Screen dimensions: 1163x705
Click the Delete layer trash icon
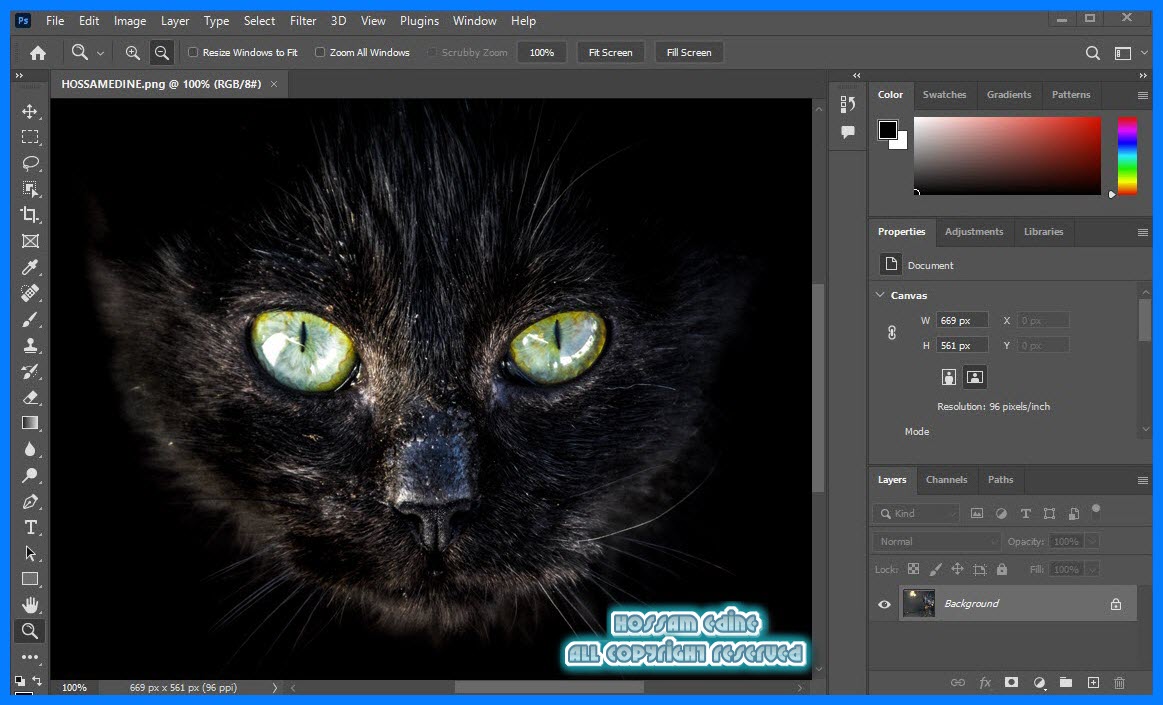pyautogui.click(x=1120, y=682)
